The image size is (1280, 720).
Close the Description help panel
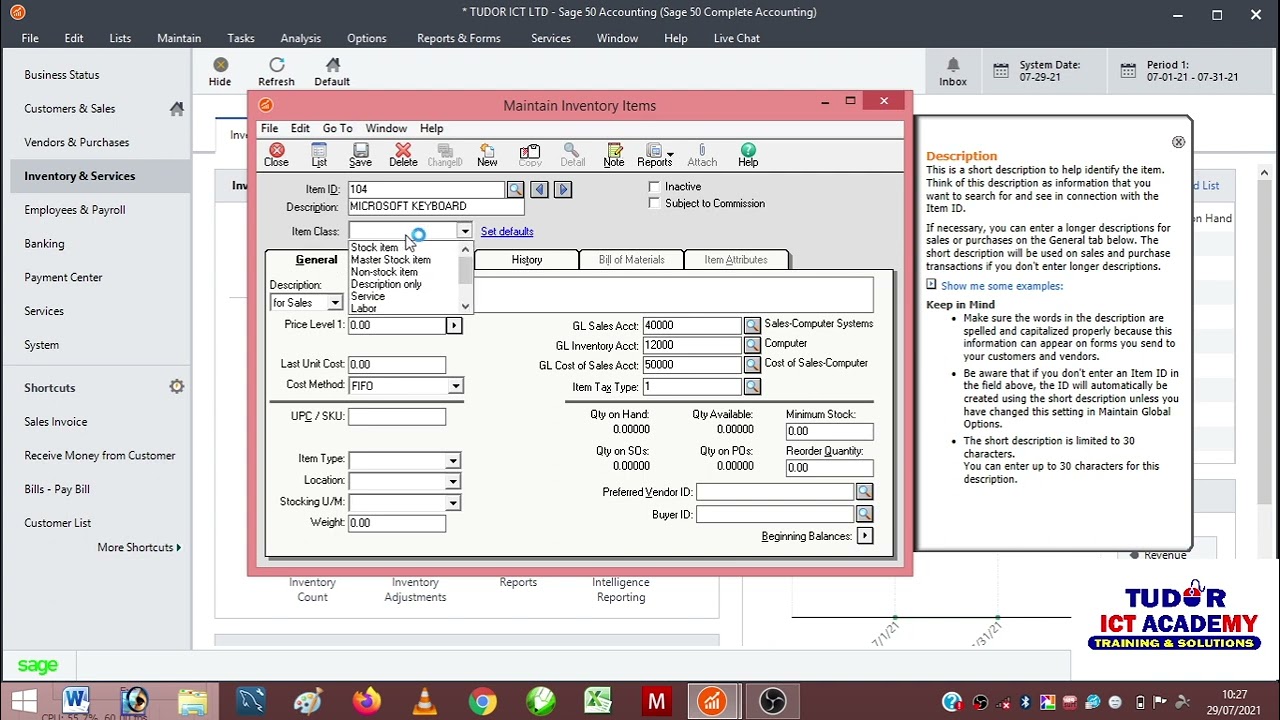[1178, 142]
